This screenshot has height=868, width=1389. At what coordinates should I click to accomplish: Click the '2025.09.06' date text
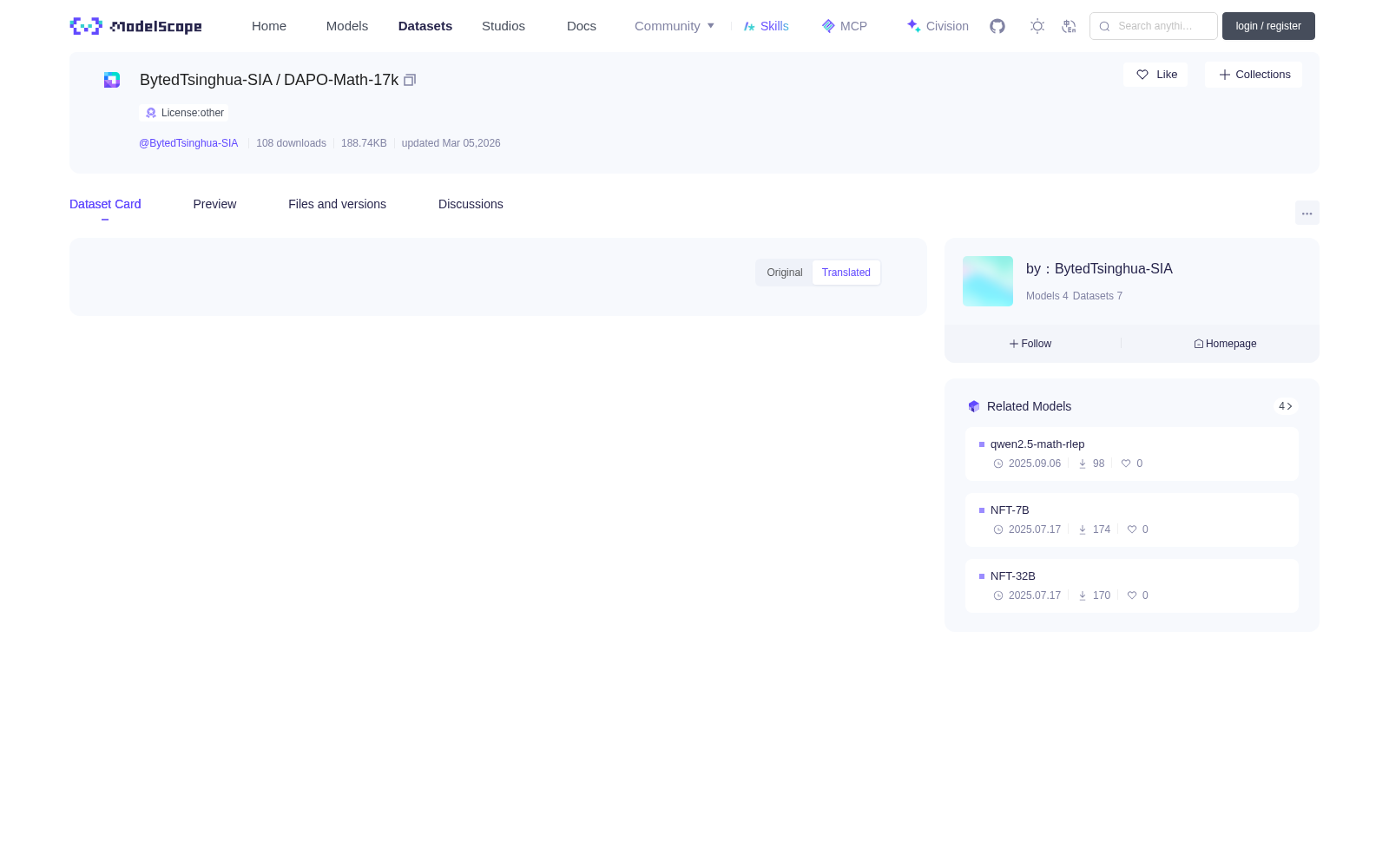tap(1035, 464)
